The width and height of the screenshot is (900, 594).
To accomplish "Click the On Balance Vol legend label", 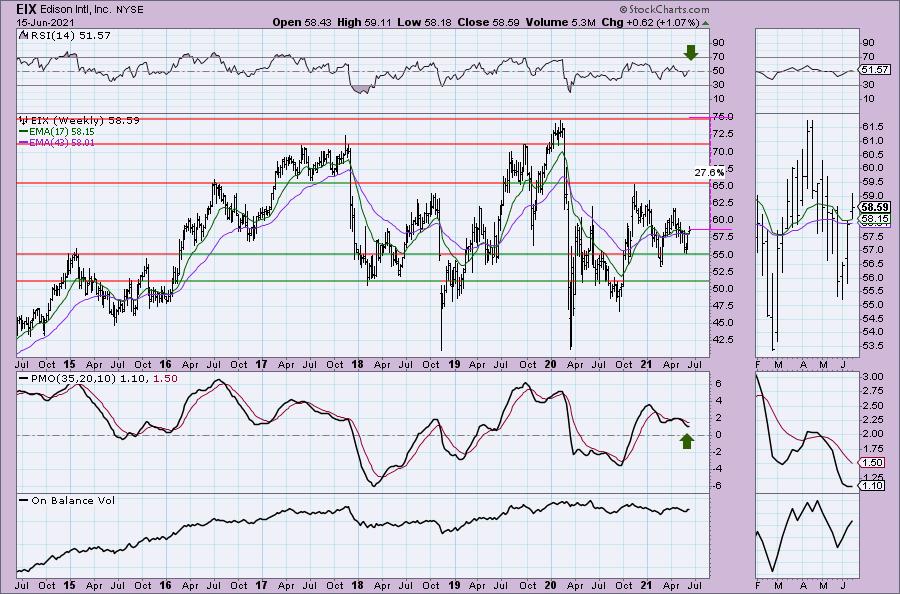I will pyautogui.click(x=67, y=500).
